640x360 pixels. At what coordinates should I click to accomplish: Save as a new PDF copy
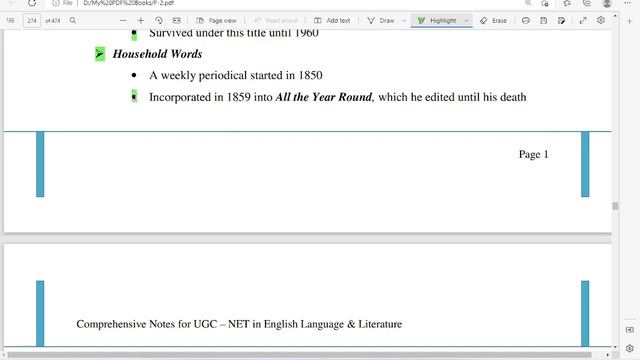[x=562, y=20]
